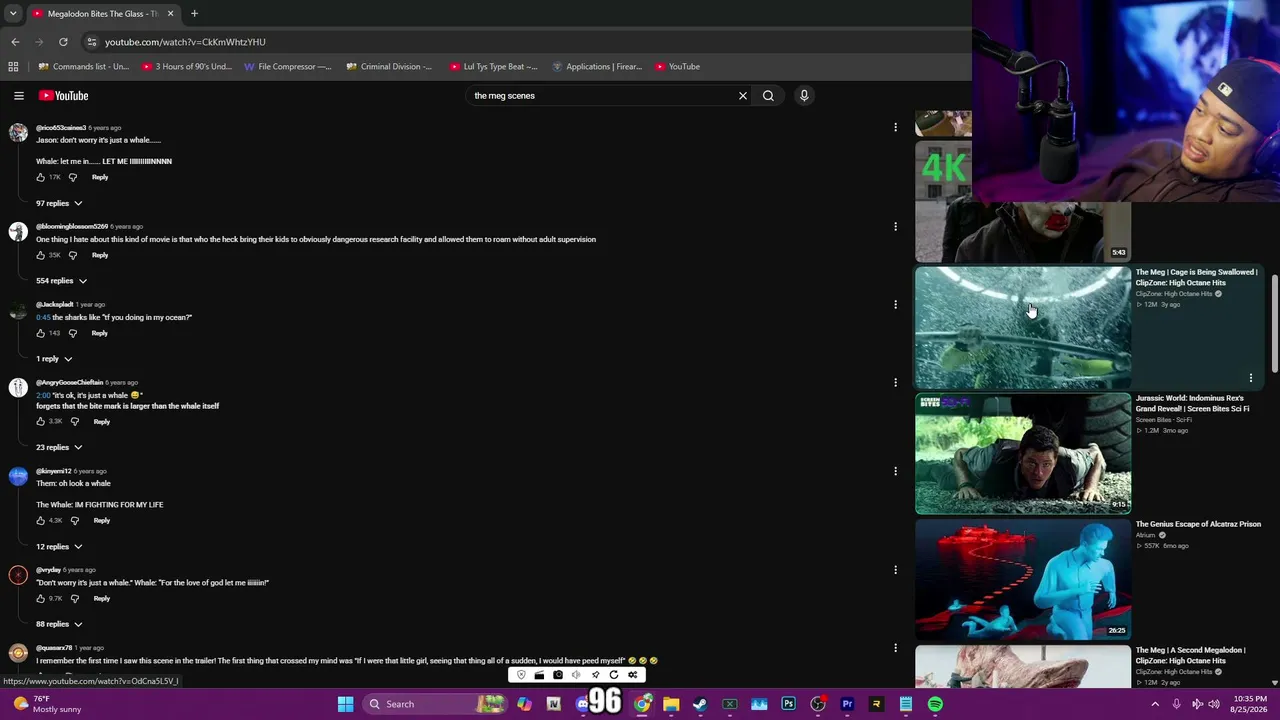The height and width of the screenshot is (720, 1280).
Task: Expand the 23 replies thread
Action: (59, 447)
